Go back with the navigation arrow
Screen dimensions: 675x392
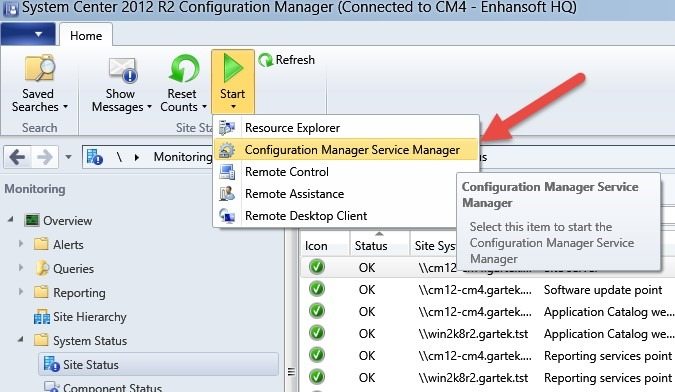[x=17, y=157]
